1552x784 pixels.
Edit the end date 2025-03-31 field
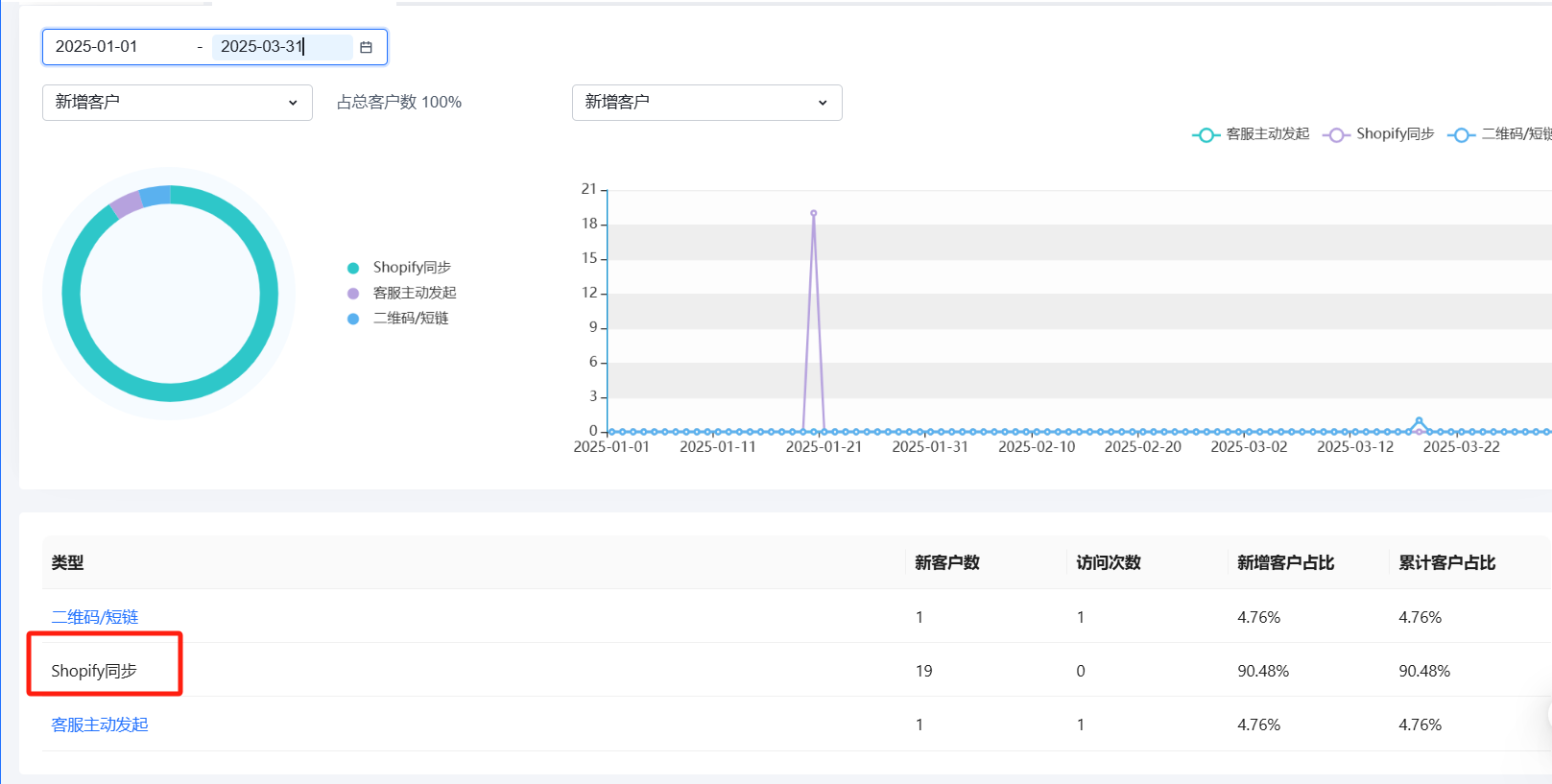(282, 46)
